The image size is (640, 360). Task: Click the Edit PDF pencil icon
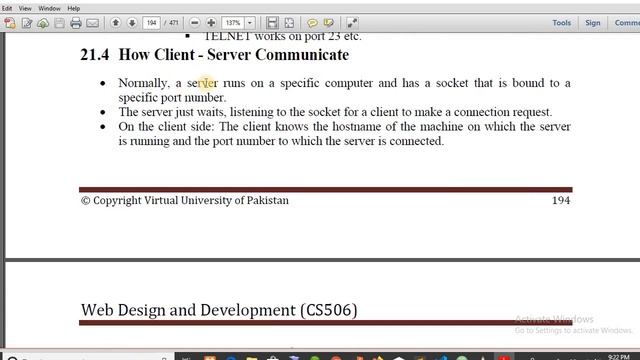27,23
